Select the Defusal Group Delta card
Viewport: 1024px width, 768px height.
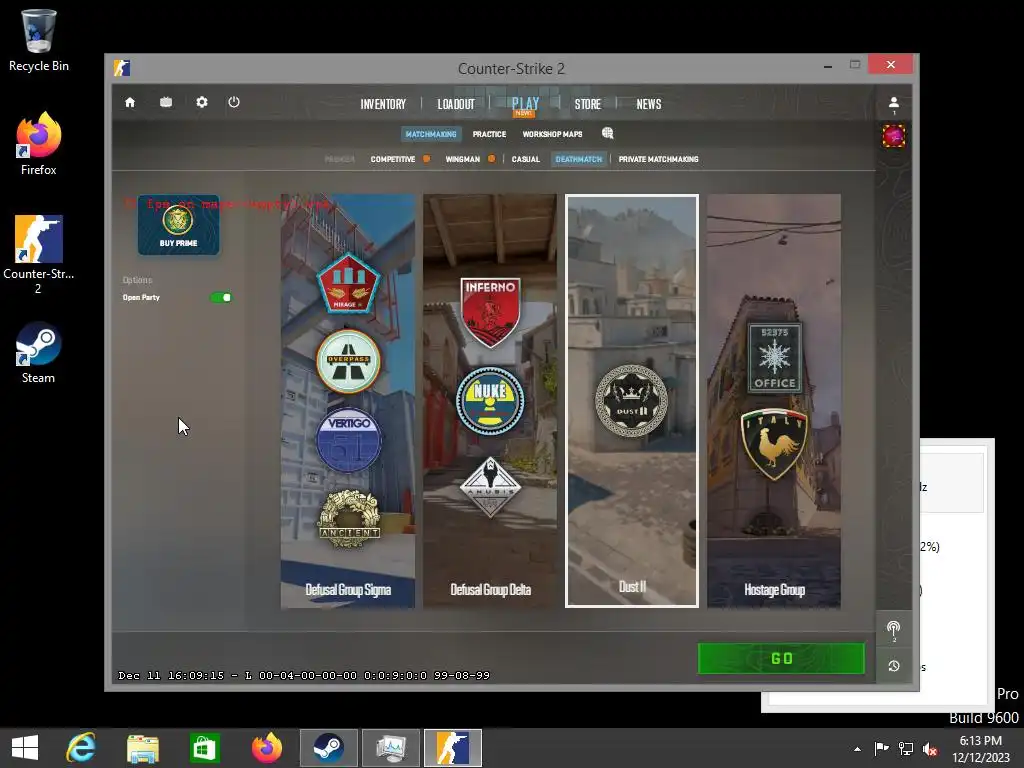(490, 401)
